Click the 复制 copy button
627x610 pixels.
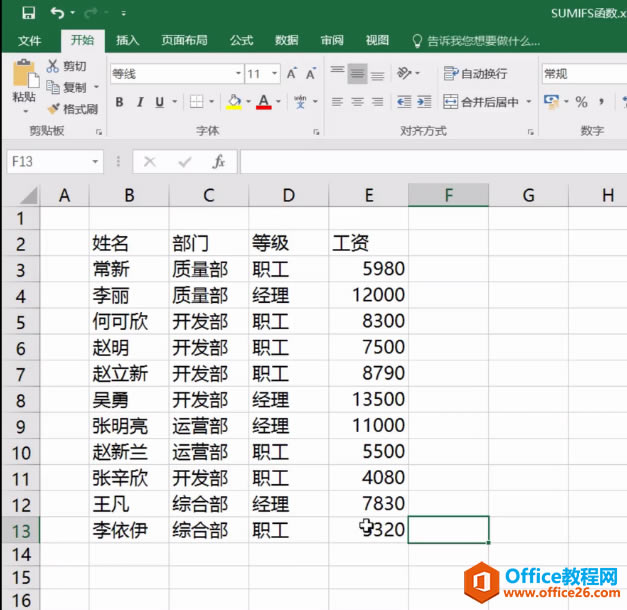click(66, 87)
